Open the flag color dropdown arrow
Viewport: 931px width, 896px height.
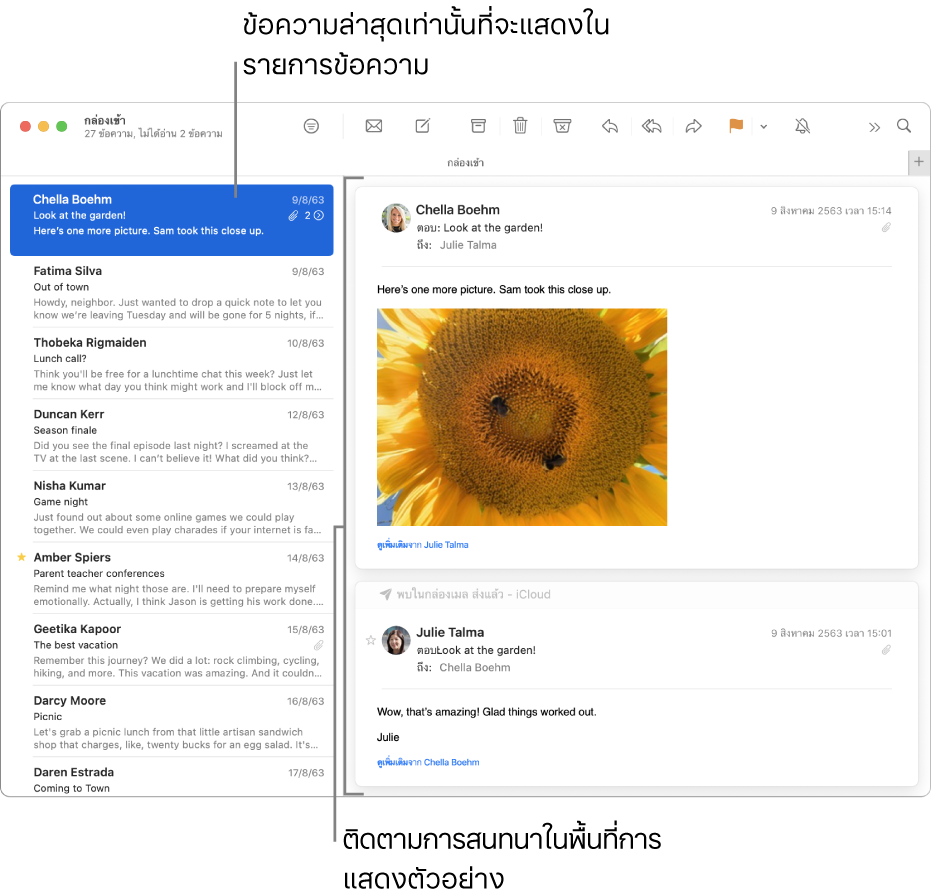click(x=764, y=126)
